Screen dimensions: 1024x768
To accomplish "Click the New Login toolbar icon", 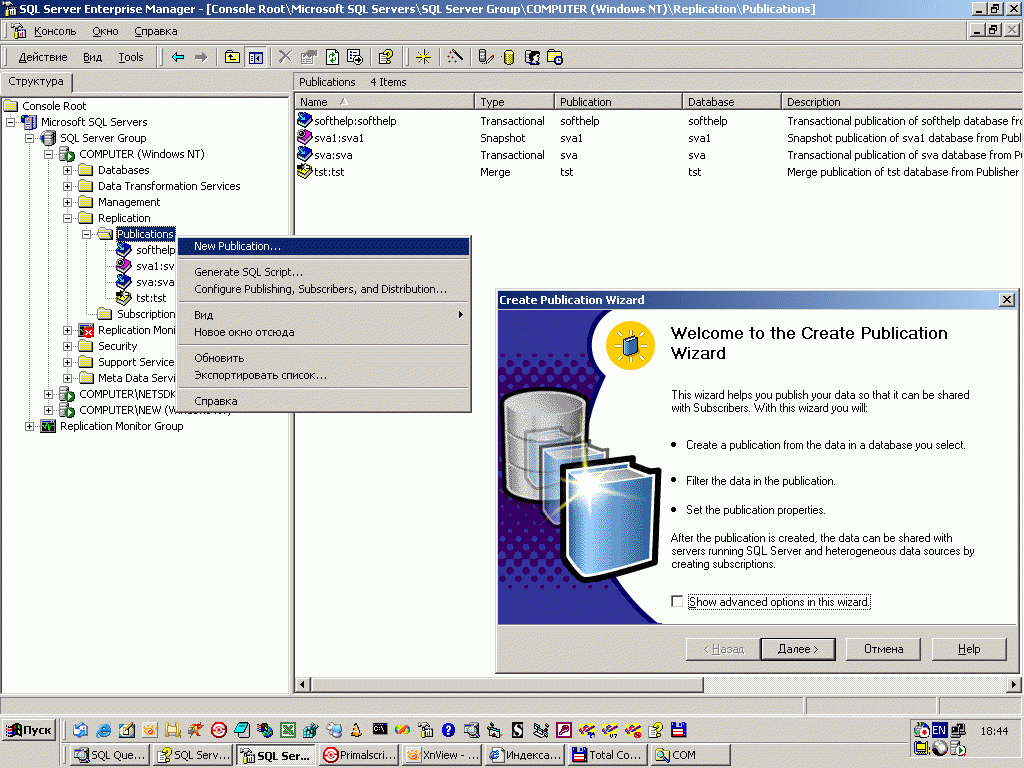I will pyautogui.click(x=532, y=57).
